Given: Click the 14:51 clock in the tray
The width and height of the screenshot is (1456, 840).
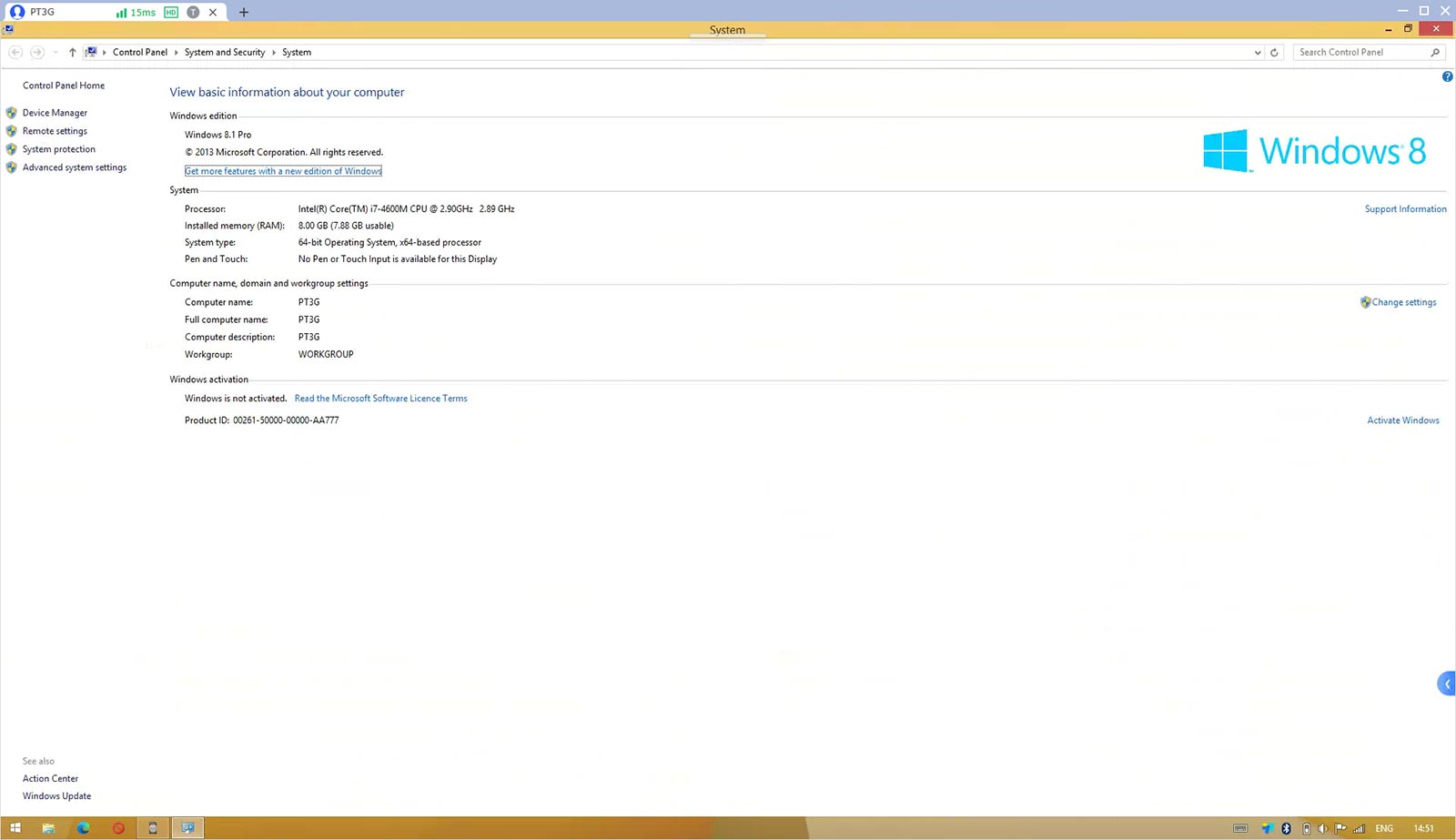Looking at the screenshot, I should [x=1423, y=828].
